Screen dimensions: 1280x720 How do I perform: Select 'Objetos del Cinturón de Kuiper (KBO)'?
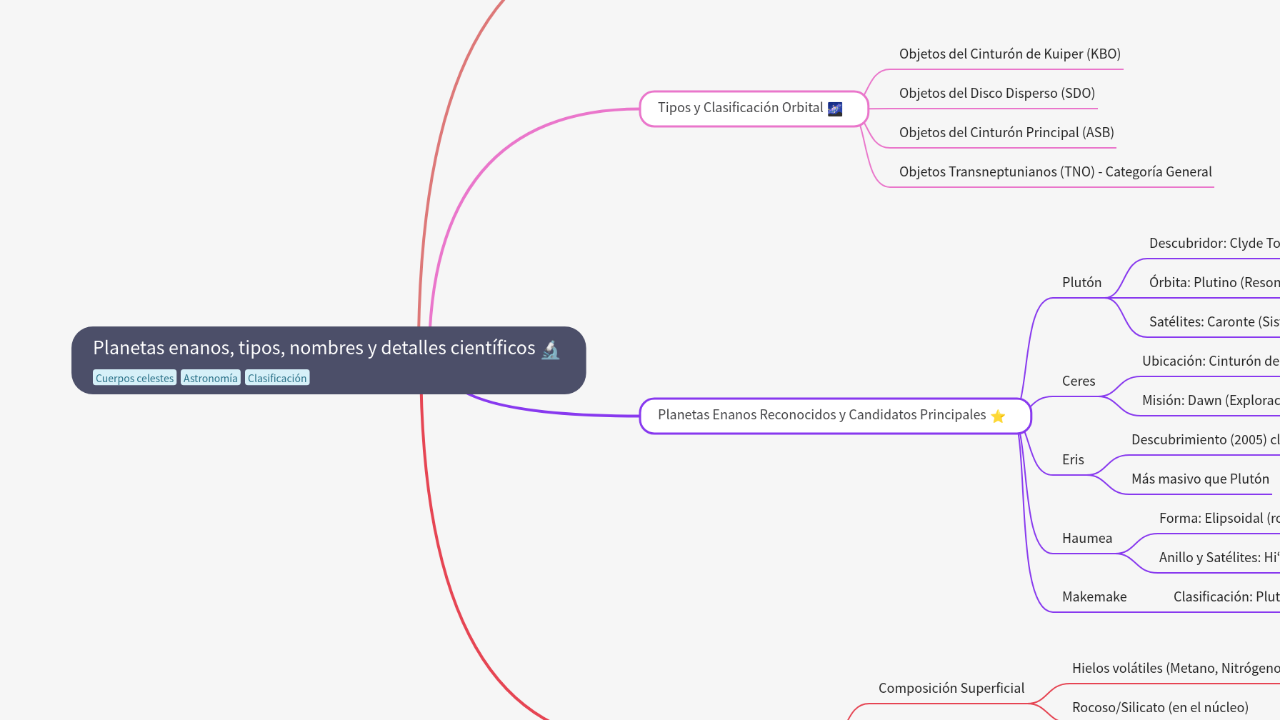tap(1010, 53)
